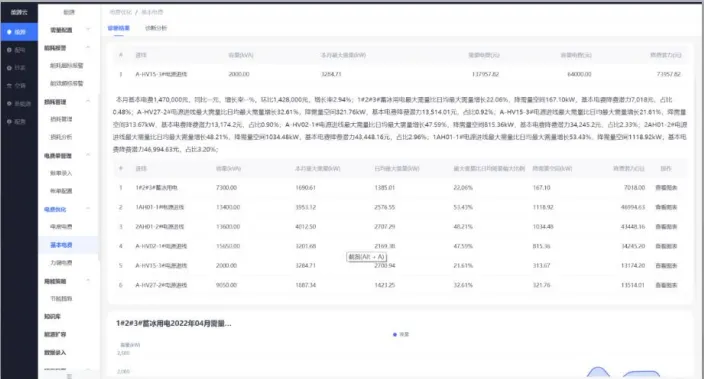
Task: Switch to the 诊断结果 tab
Action: [x=119, y=28]
